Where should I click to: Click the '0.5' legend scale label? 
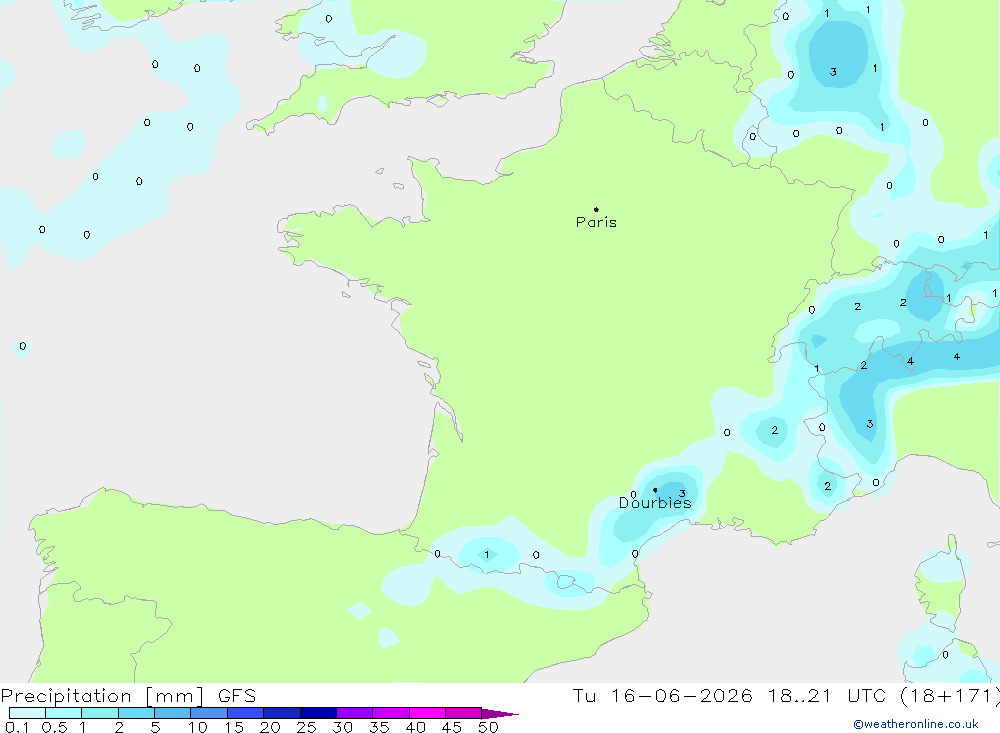pyautogui.click(x=54, y=727)
